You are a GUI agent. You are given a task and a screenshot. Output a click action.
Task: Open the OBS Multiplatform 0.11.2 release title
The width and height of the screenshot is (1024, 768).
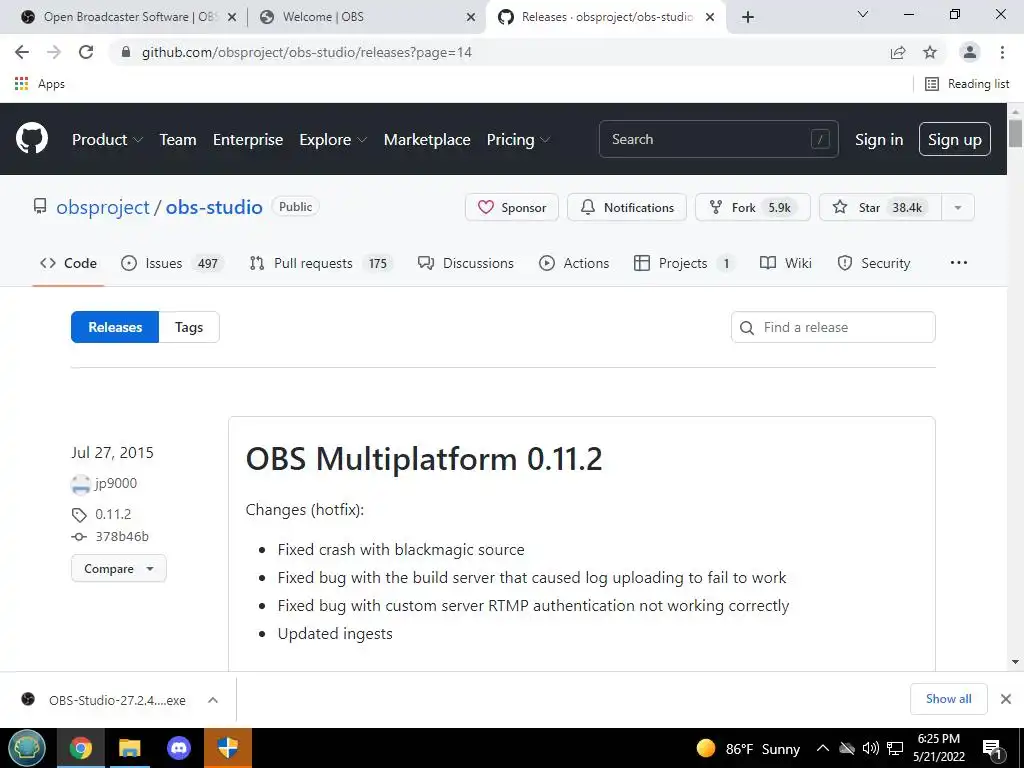coord(424,458)
